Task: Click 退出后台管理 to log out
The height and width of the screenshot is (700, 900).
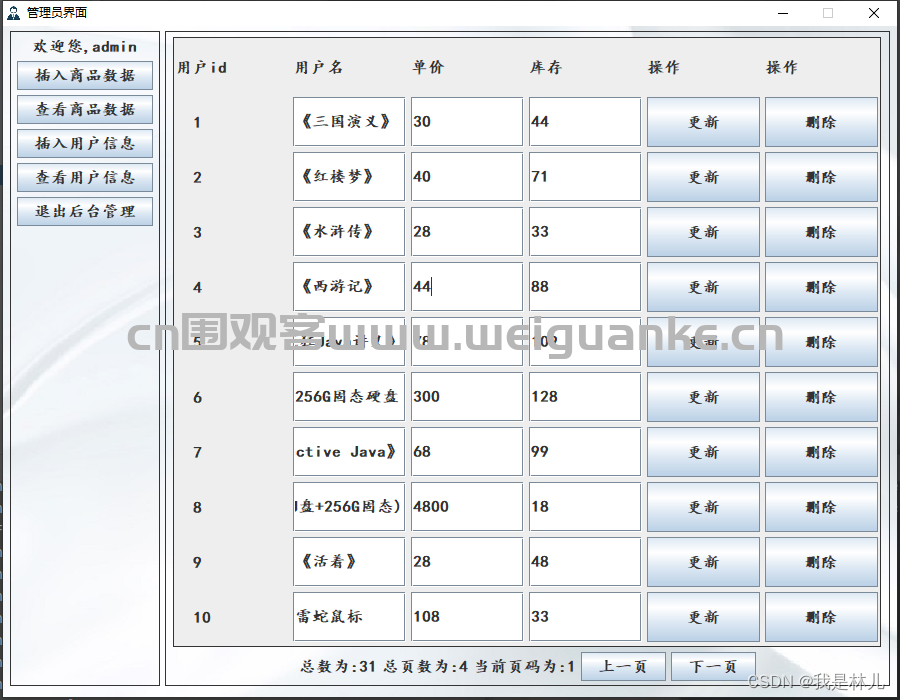Action: click(85, 211)
